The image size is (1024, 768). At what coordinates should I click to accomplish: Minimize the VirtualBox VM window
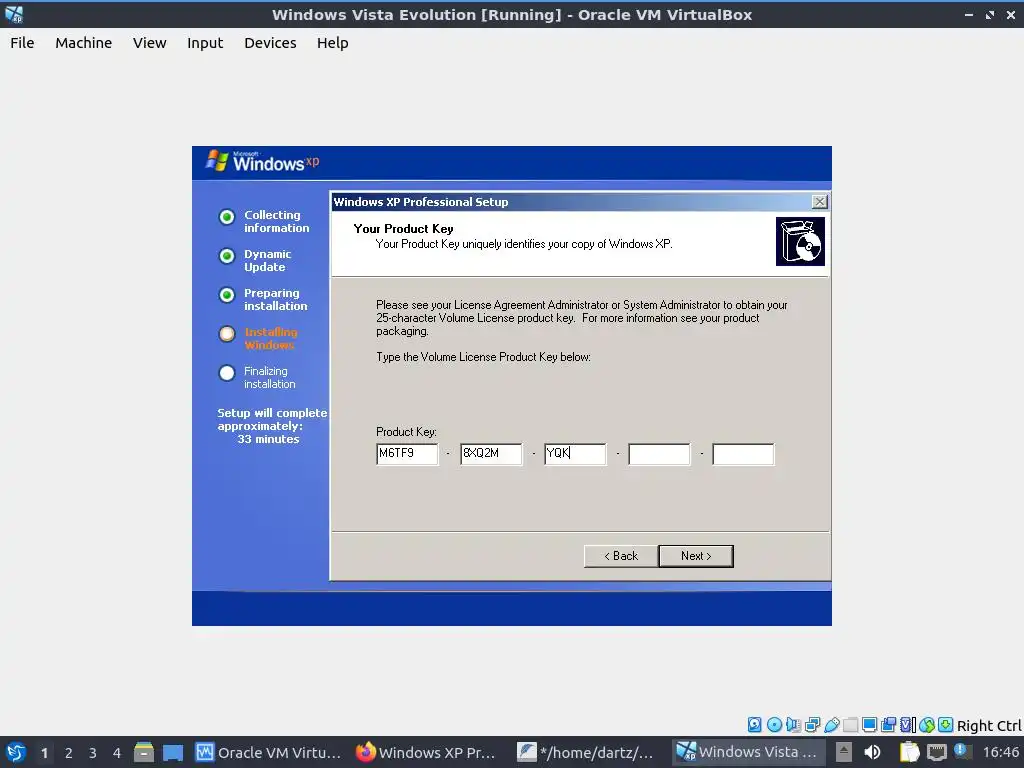click(x=969, y=14)
